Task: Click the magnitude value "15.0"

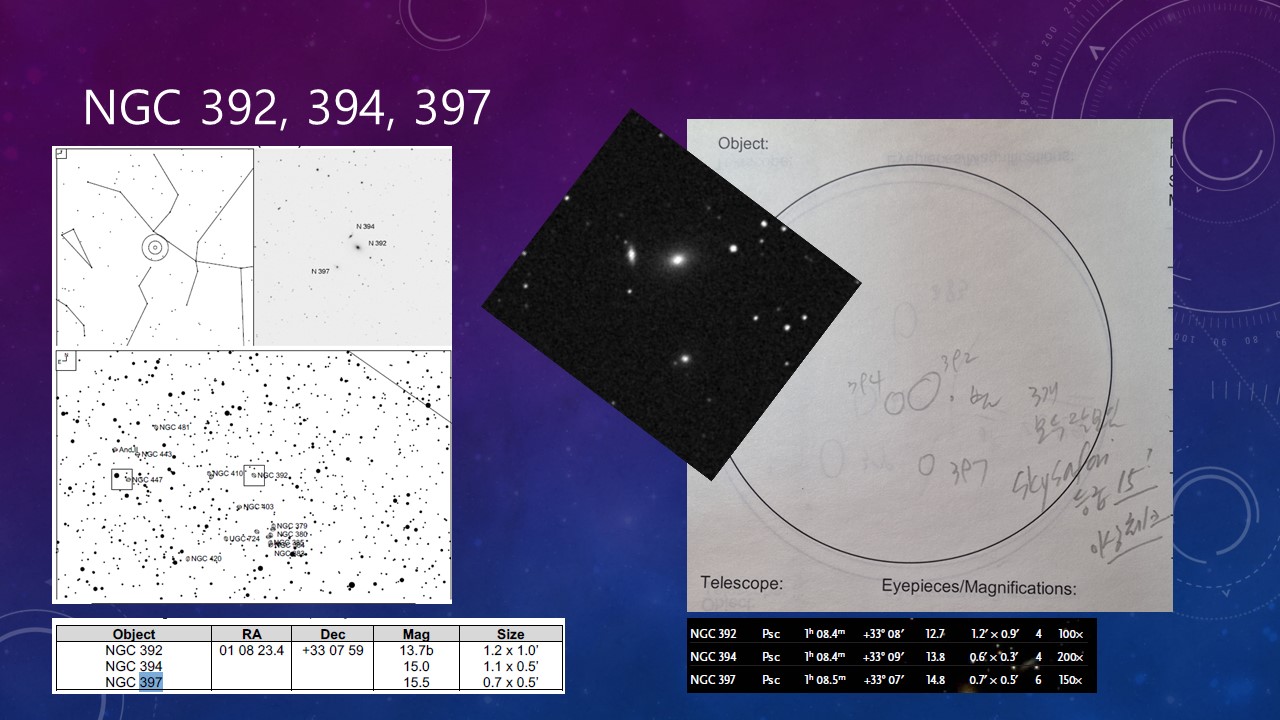Action: point(416,666)
